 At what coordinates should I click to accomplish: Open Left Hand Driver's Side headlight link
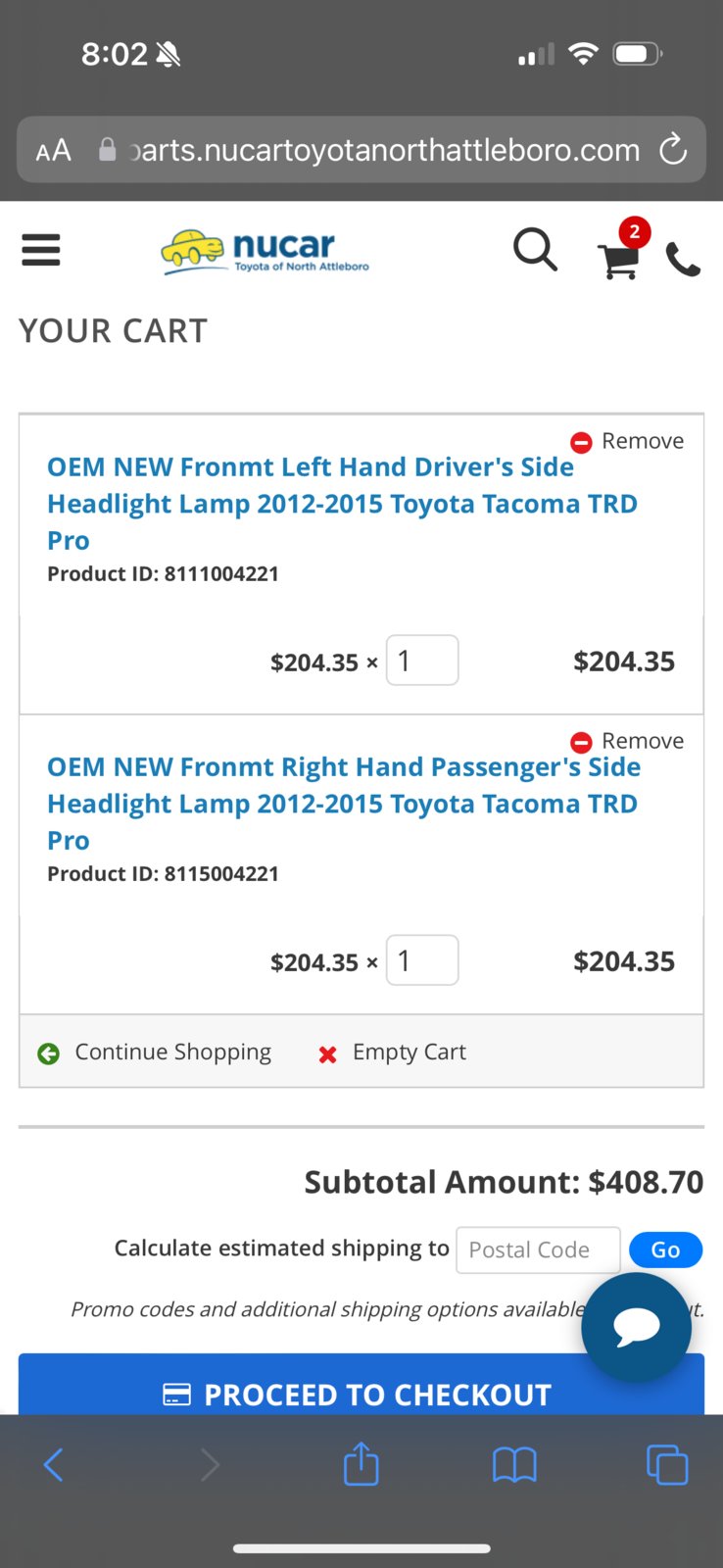coord(343,504)
